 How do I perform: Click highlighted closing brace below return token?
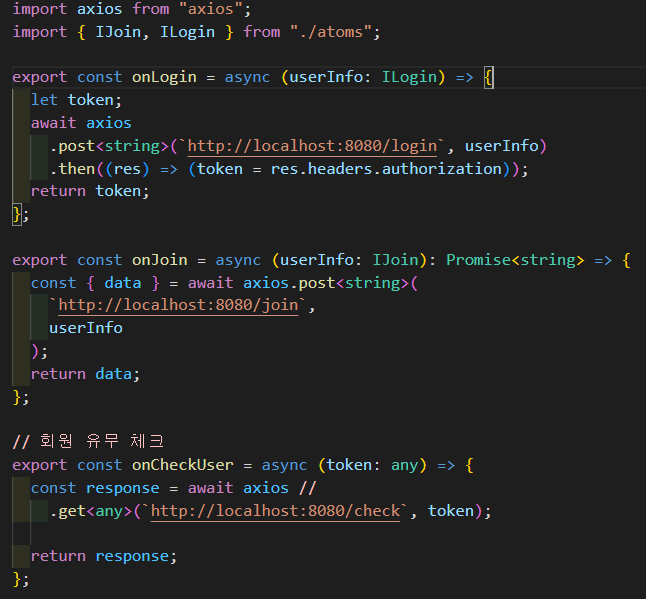point(17,215)
